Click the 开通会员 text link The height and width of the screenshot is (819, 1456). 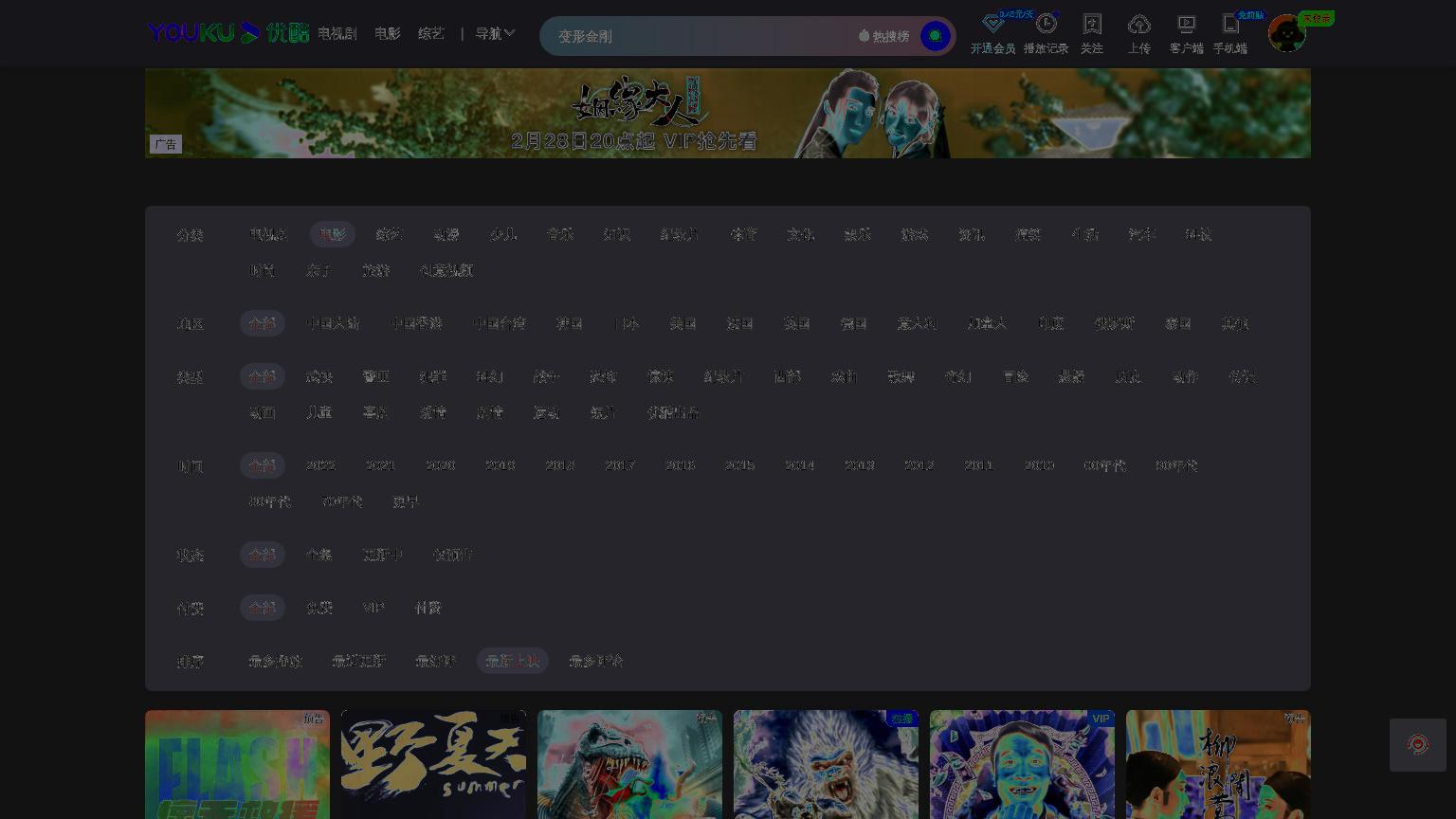point(992,48)
